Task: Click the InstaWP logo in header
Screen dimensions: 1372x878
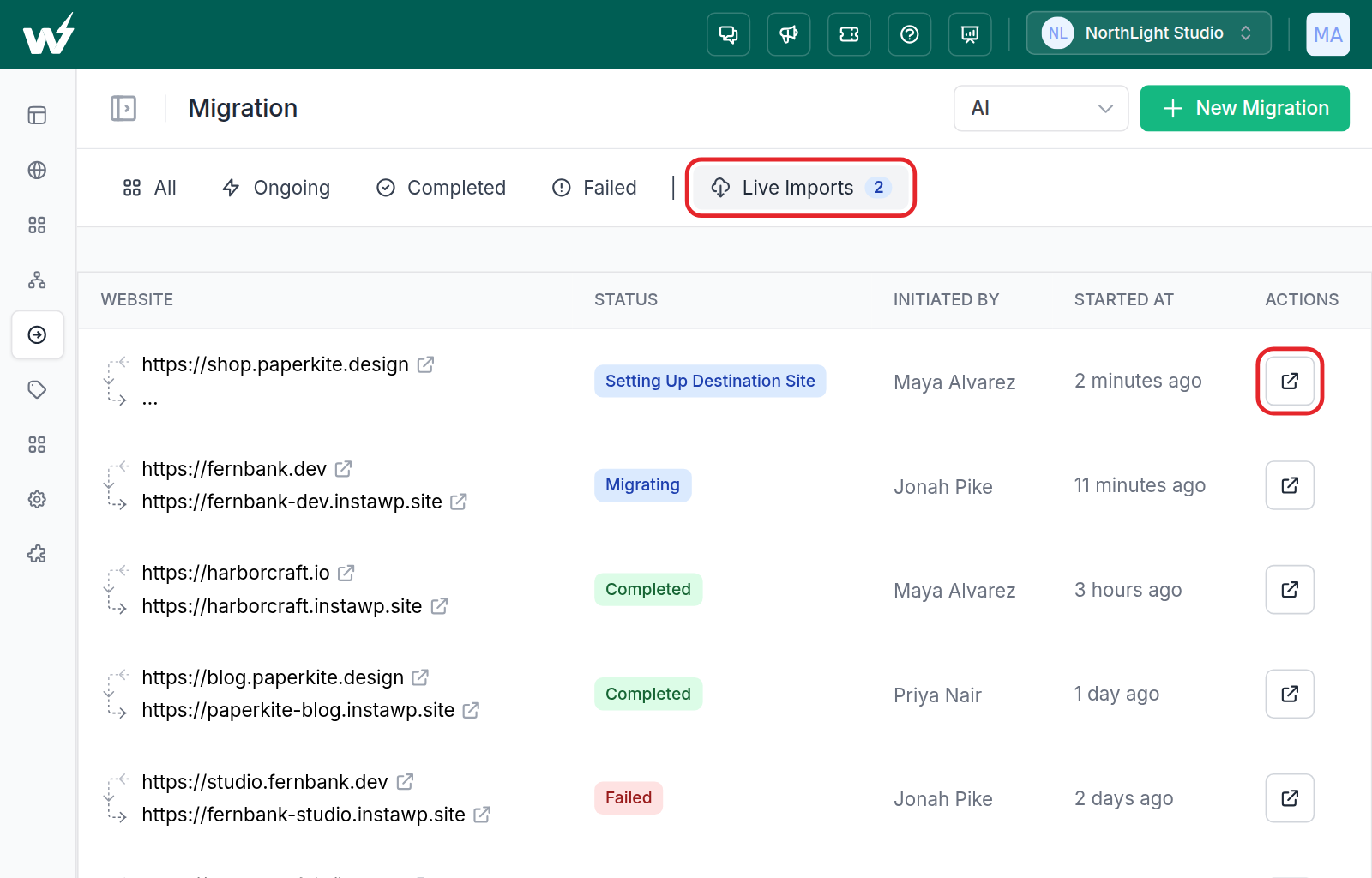Action: [x=48, y=34]
